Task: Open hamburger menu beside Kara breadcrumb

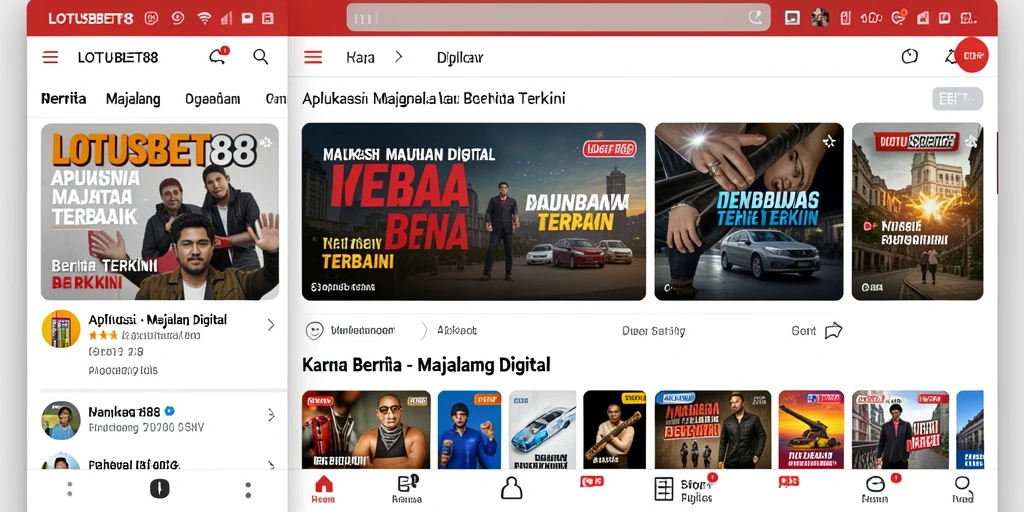Action: 313,57
